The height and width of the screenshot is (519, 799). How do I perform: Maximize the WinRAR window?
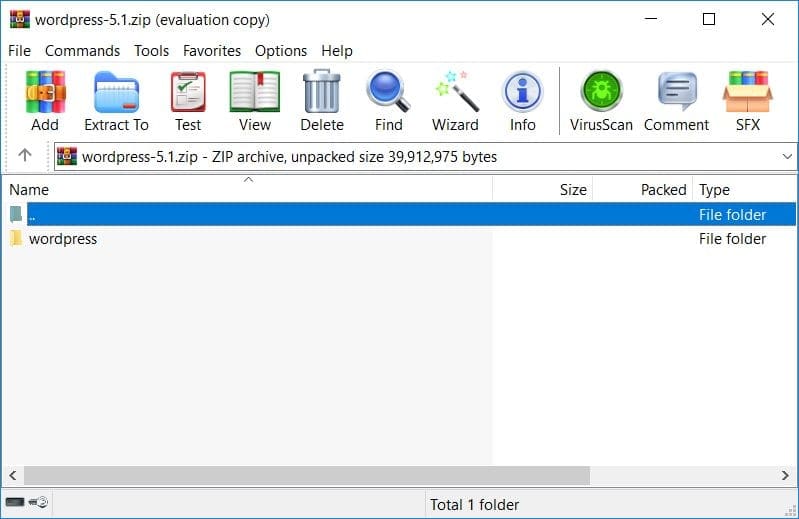pos(709,19)
